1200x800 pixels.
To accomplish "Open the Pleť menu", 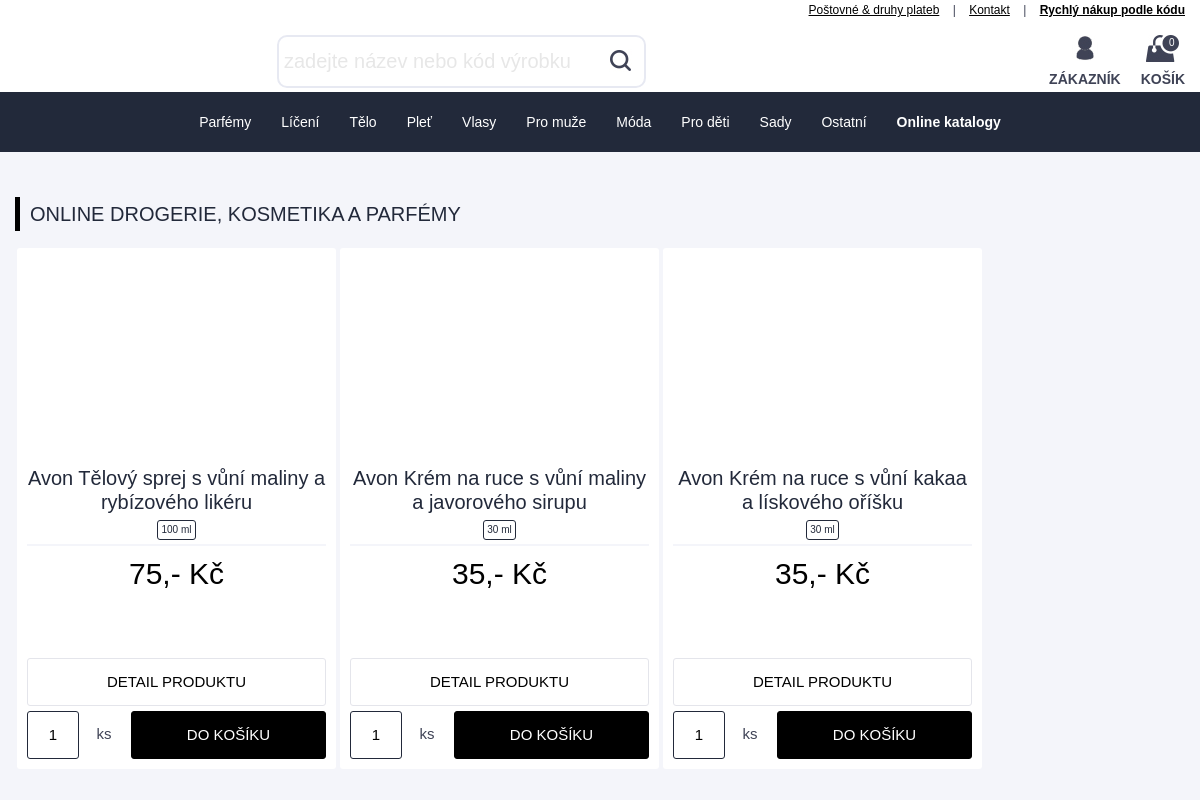I will click(419, 122).
